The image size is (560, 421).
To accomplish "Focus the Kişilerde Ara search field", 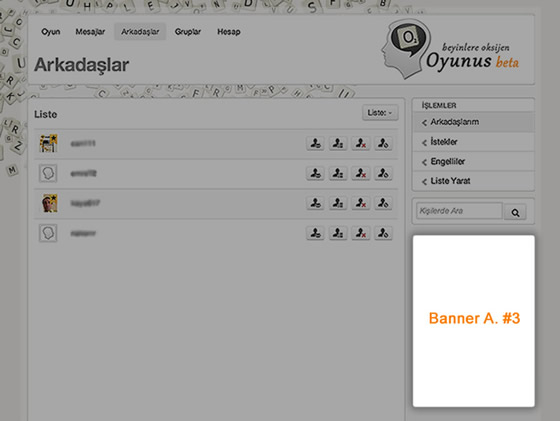I will 459,211.
